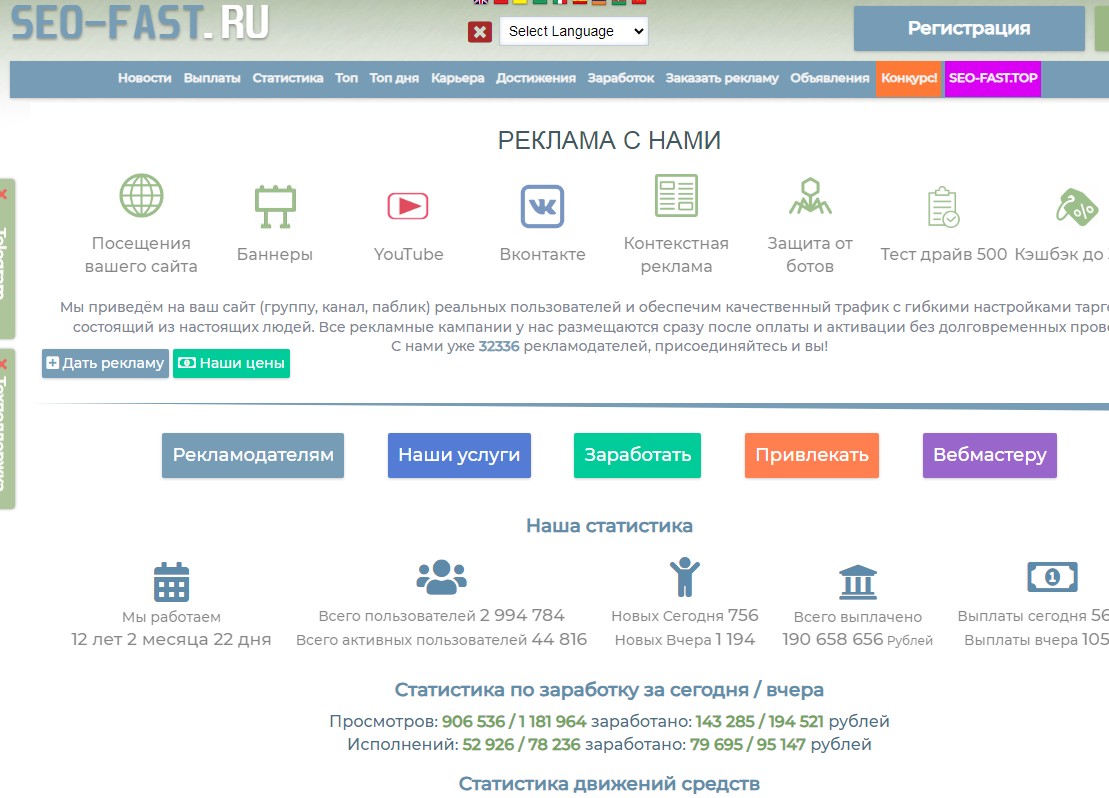Open Статистика in the navigation bar

(x=288, y=78)
